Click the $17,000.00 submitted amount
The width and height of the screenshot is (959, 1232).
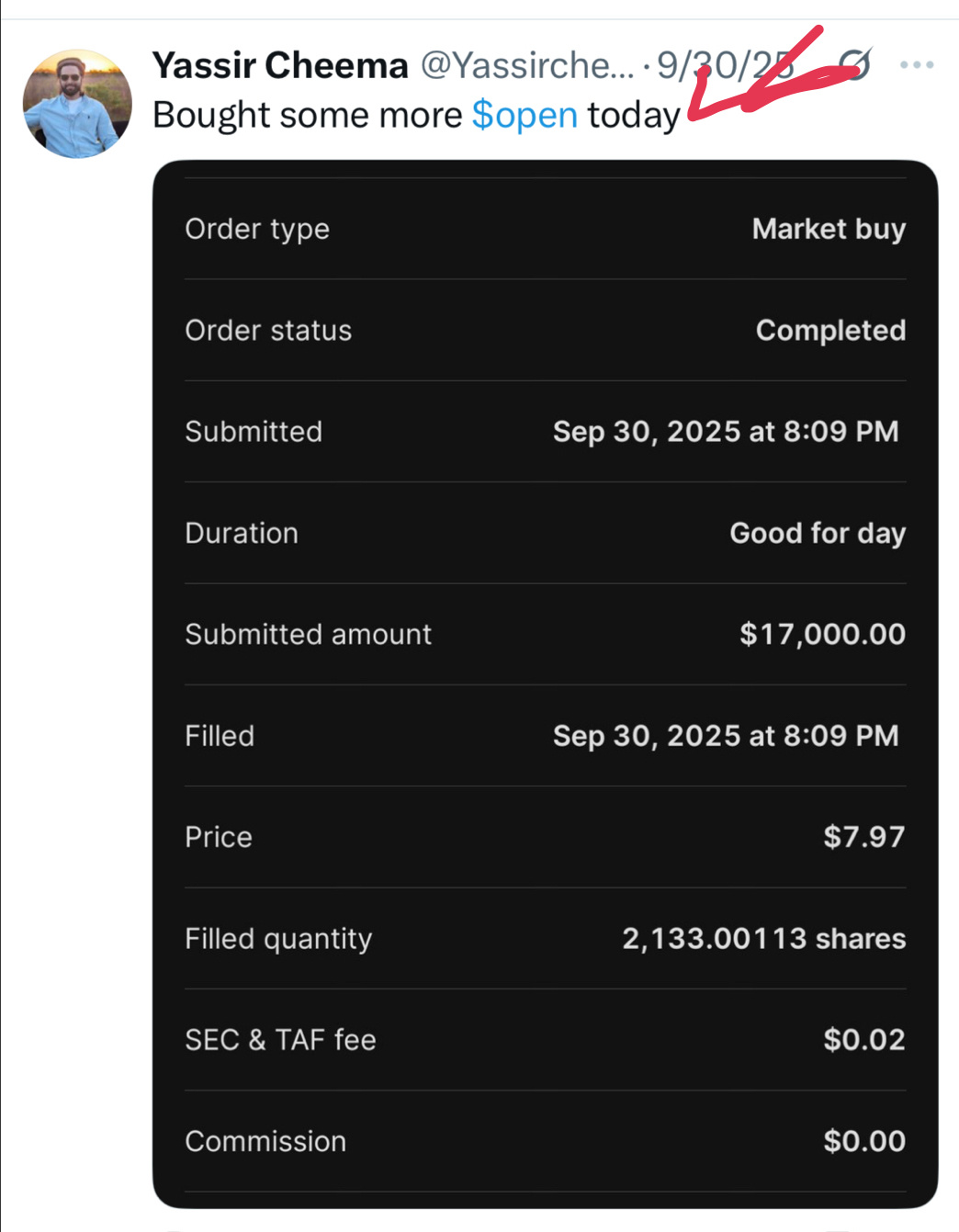pos(822,634)
